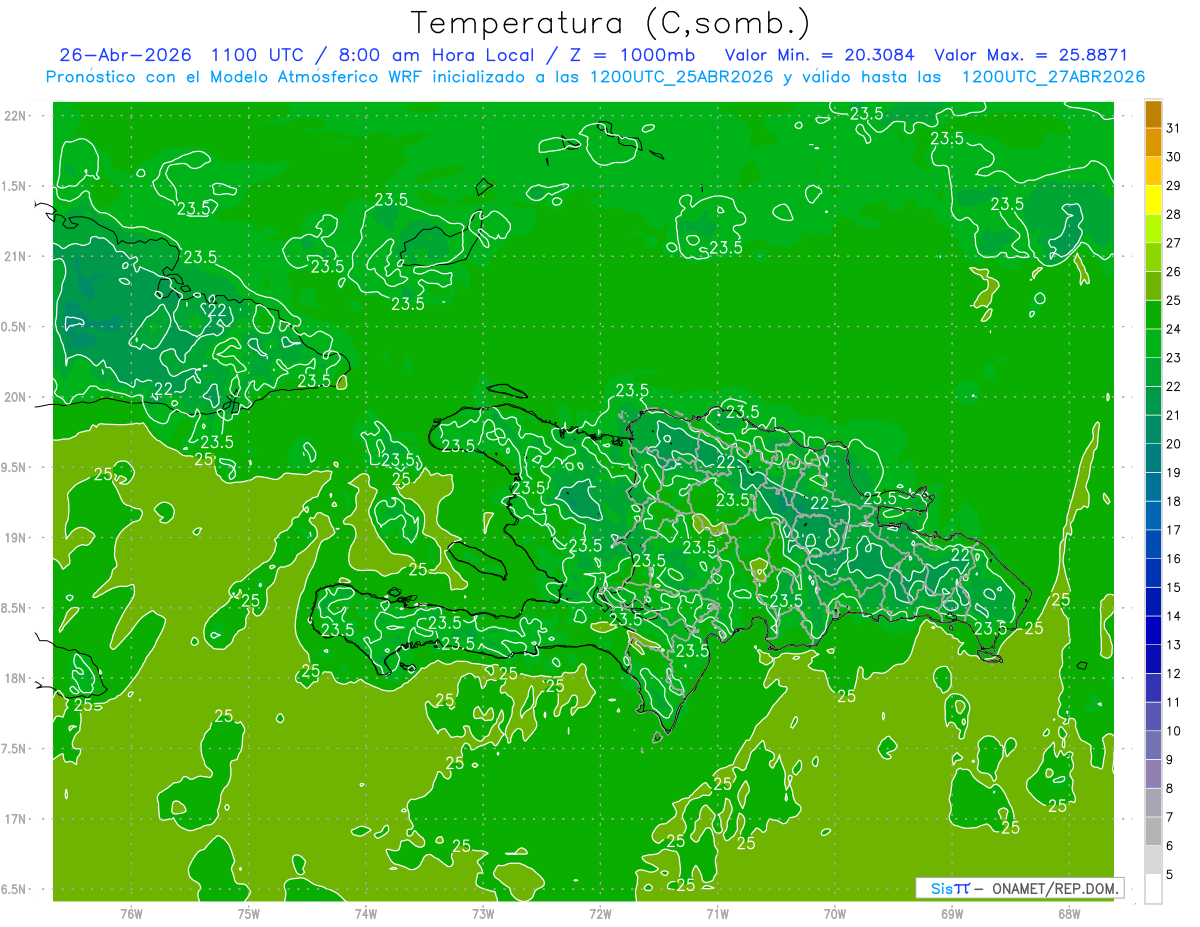
Task: Click the 68W longitude axis label
Action: tap(1069, 913)
